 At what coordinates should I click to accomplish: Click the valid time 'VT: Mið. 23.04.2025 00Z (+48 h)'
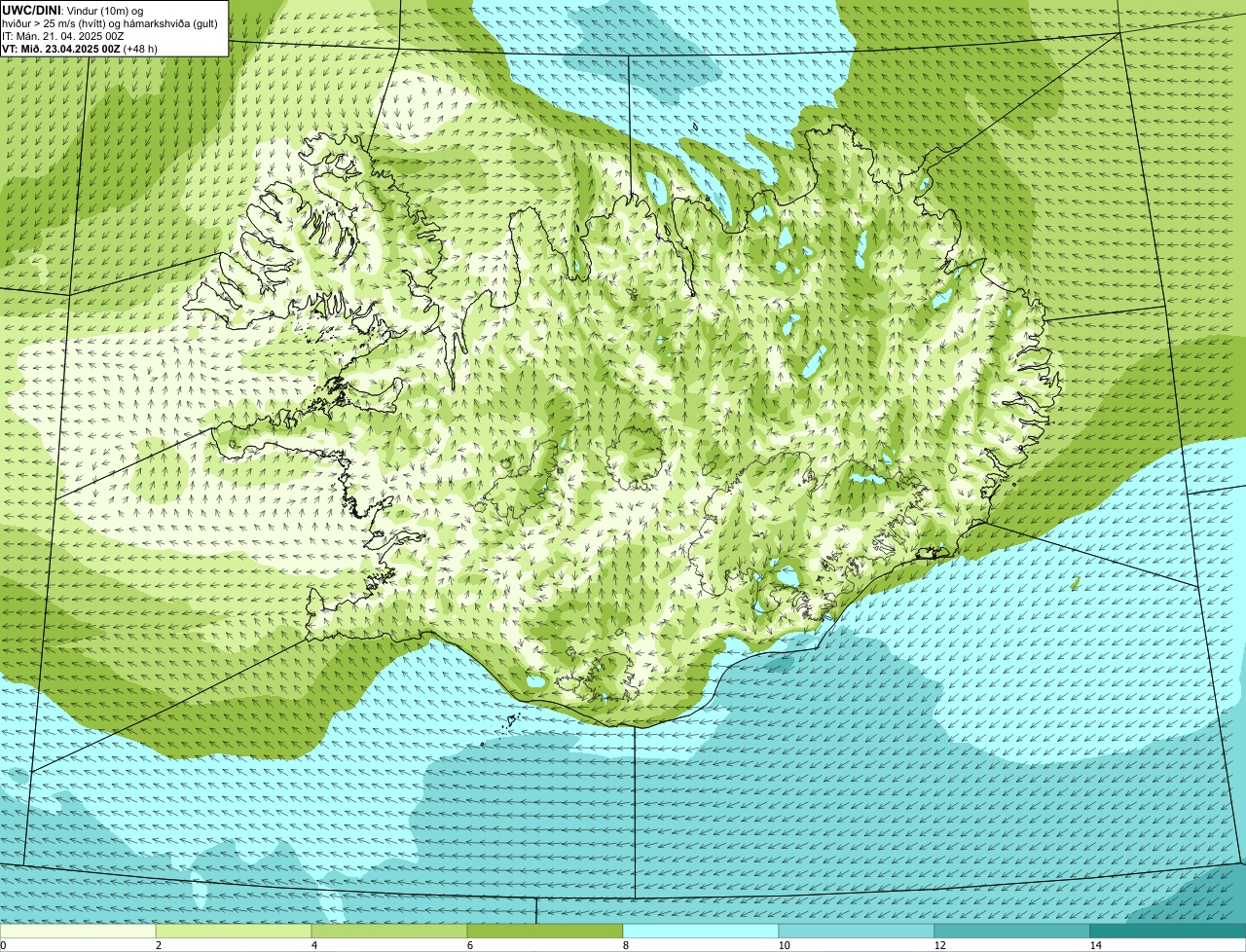tap(80, 48)
